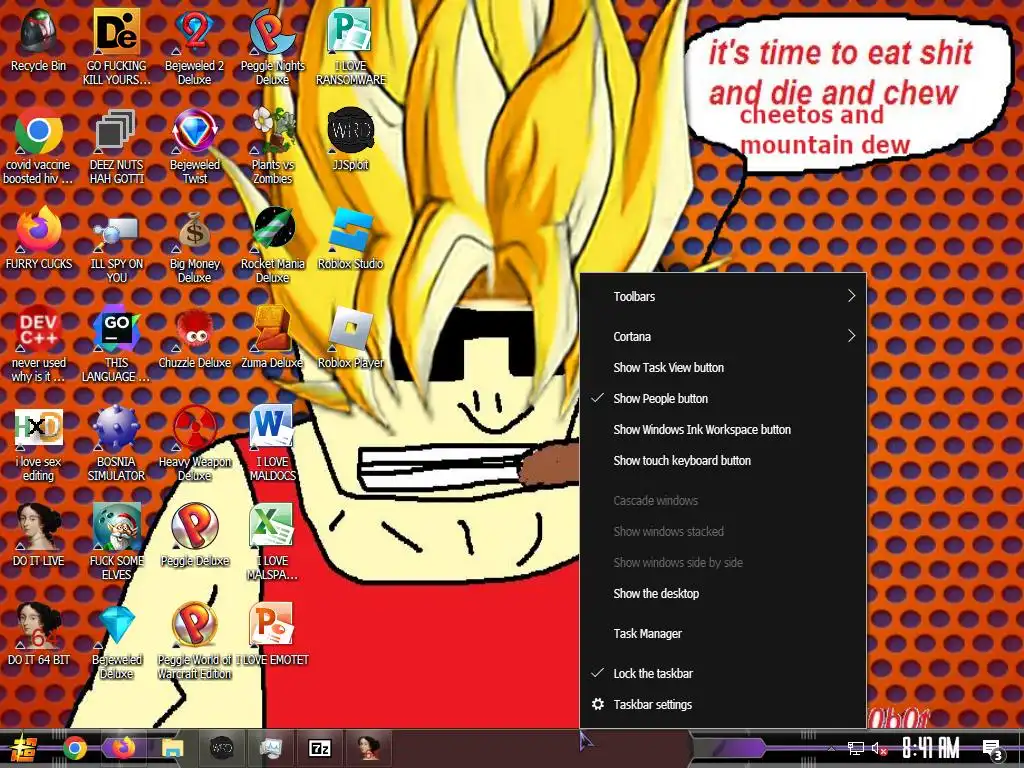Expand the Cortana submenu

(723, 336)
